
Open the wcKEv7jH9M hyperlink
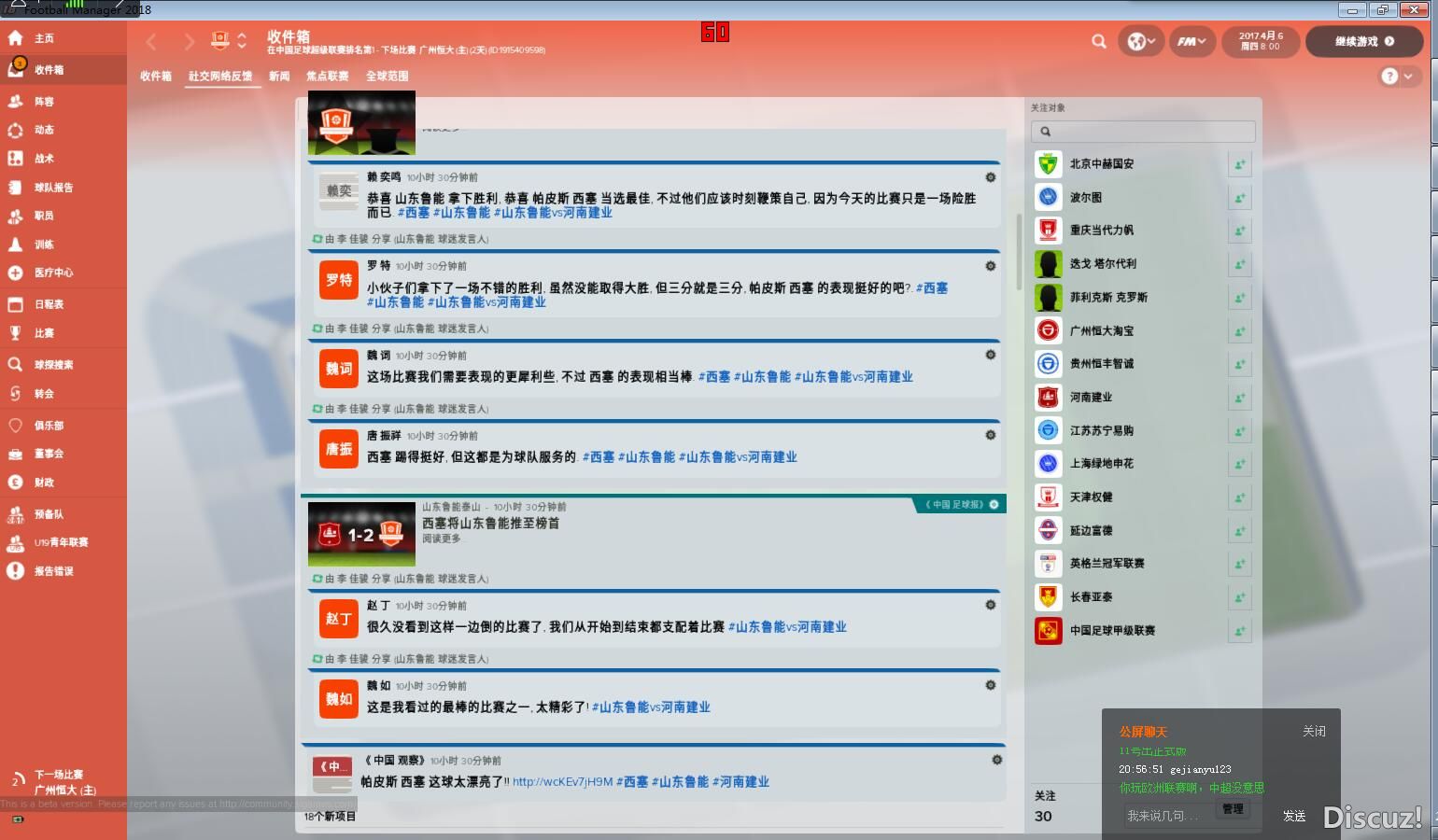pyautogui.click(x=562, y=782)
